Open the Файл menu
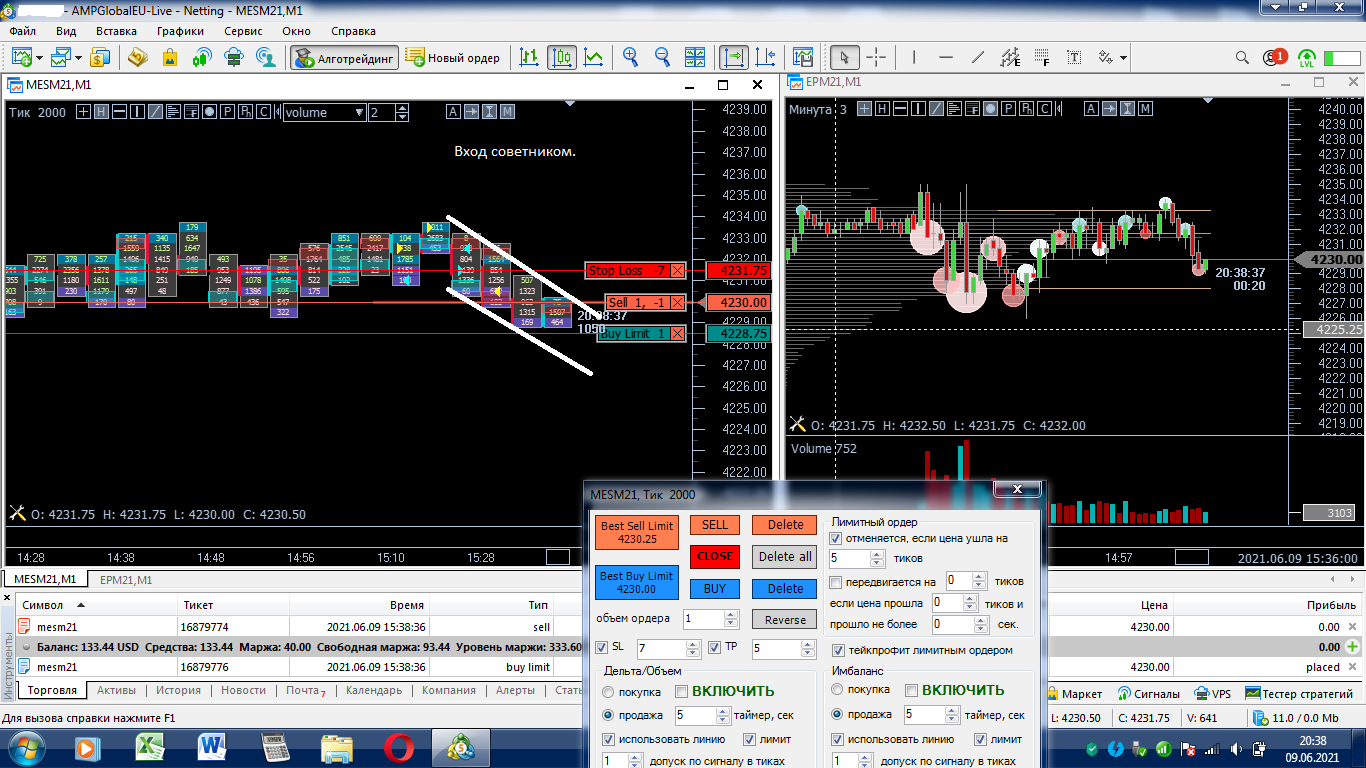This screenshot has height=768, width=1366. coord(22,31)
